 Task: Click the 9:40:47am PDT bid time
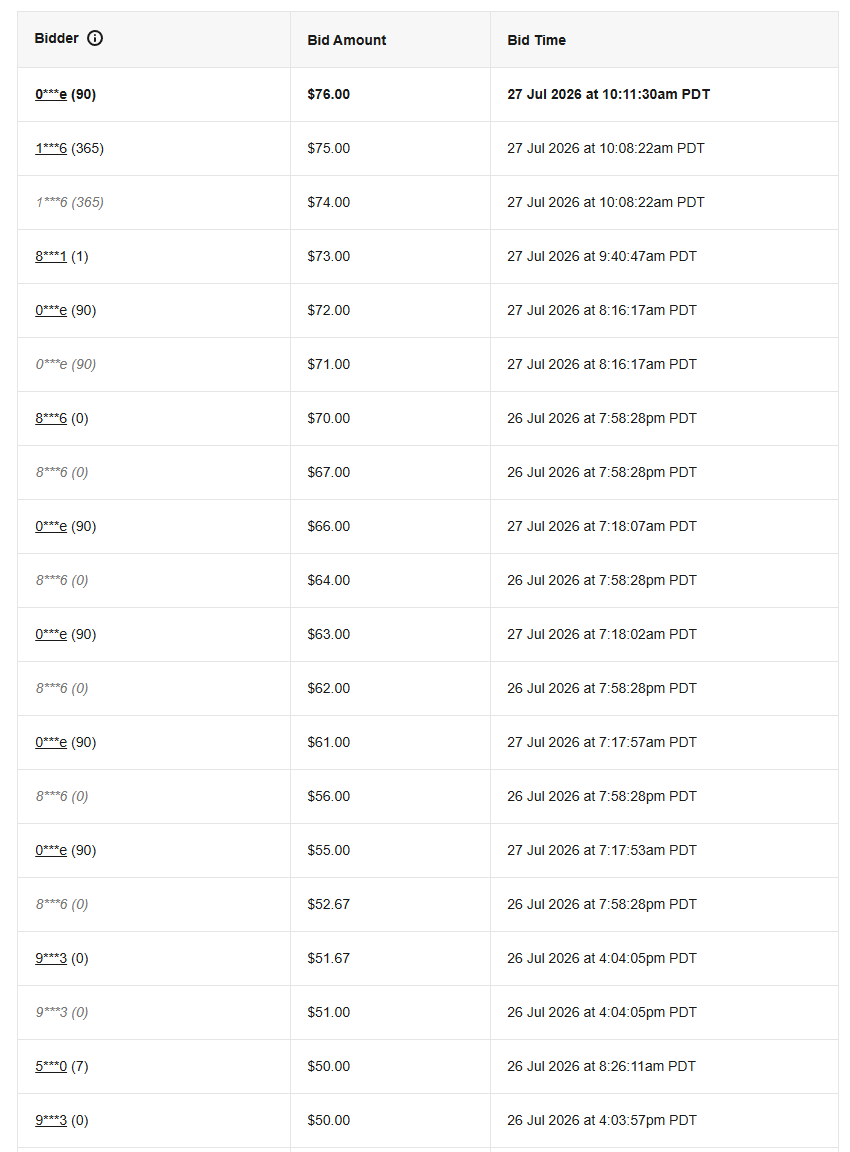click(x=602, y=256)
